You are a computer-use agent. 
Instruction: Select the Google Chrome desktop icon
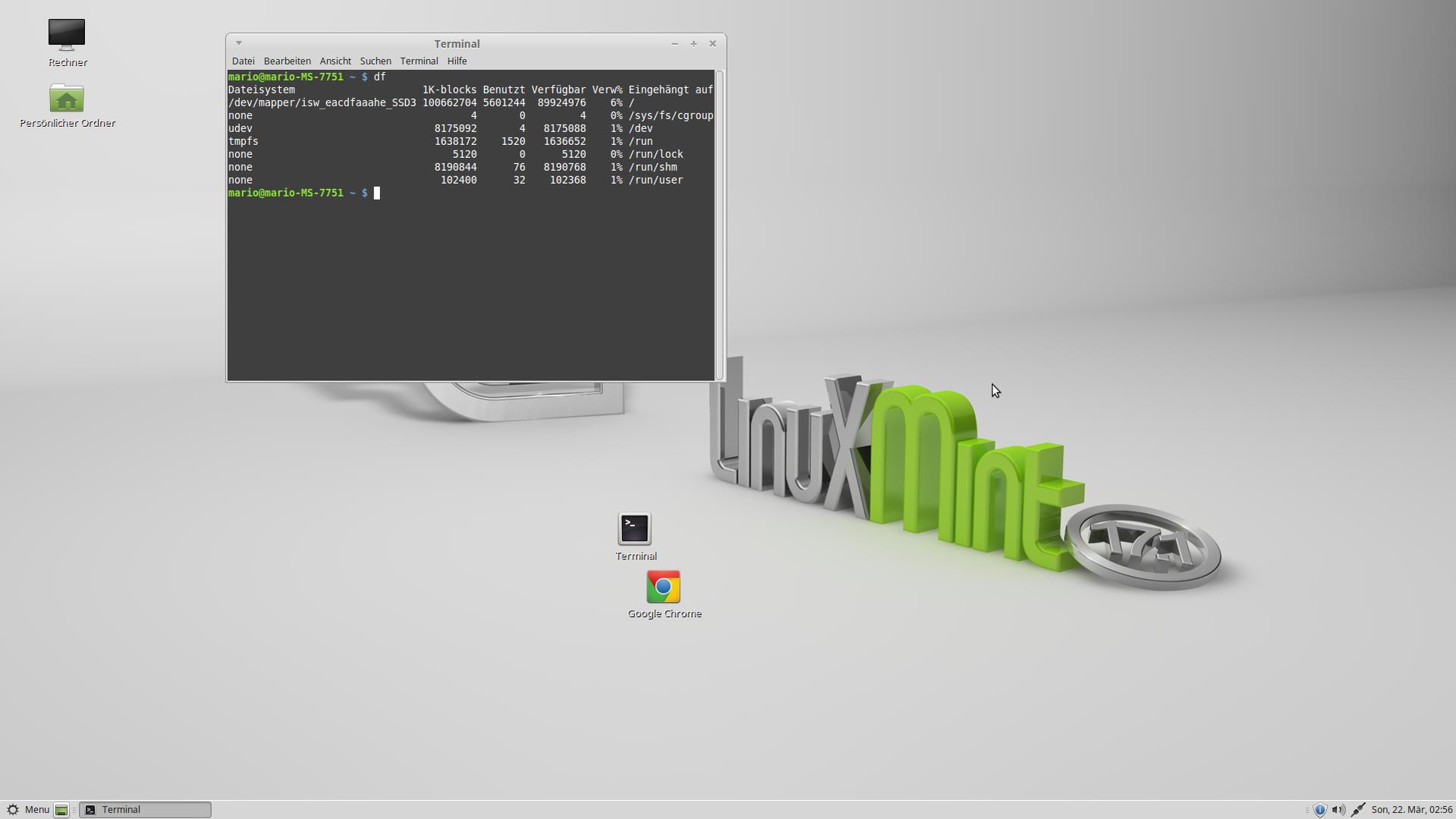click(x=663, y=587)
